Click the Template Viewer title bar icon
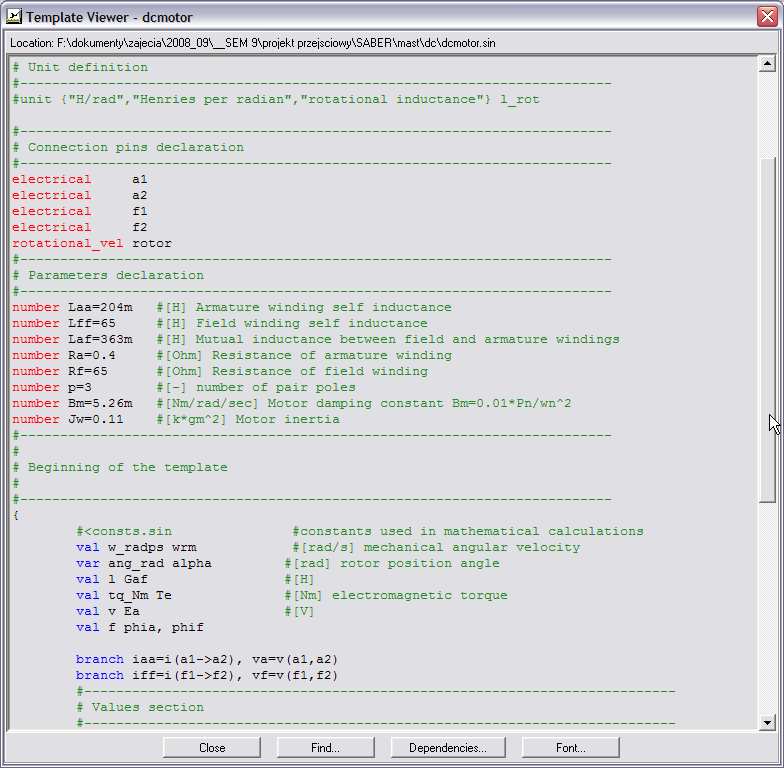 coord(14,16)
